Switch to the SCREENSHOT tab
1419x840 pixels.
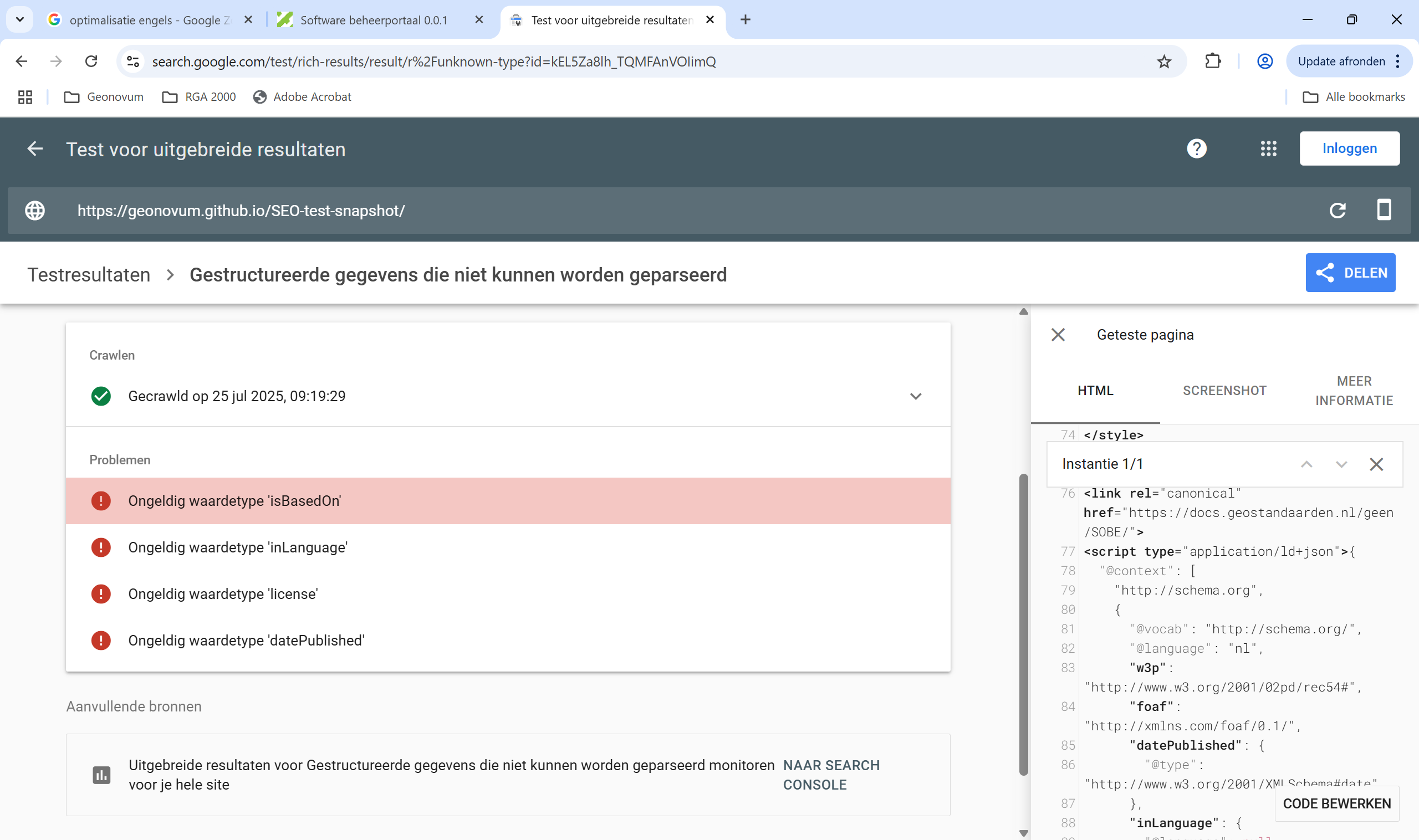click(x=1224, y=391)
